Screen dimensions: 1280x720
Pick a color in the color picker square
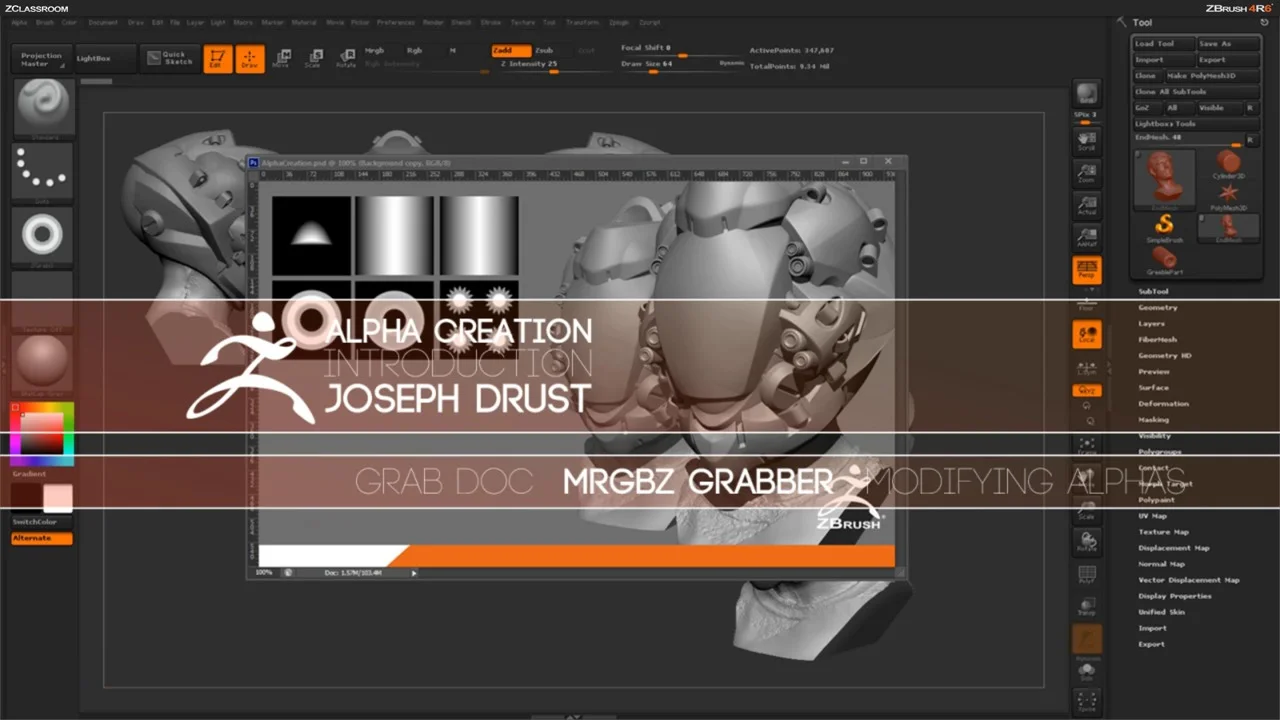click(42, 432)
